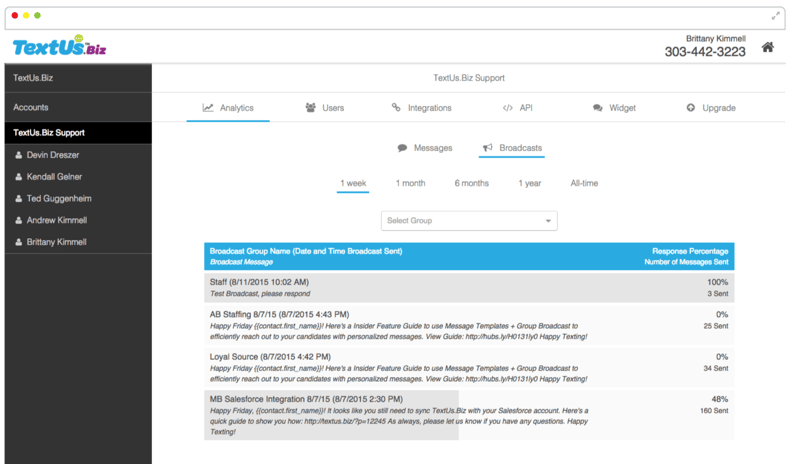
Task: Click the 100% response value
Action: point(717,282)
